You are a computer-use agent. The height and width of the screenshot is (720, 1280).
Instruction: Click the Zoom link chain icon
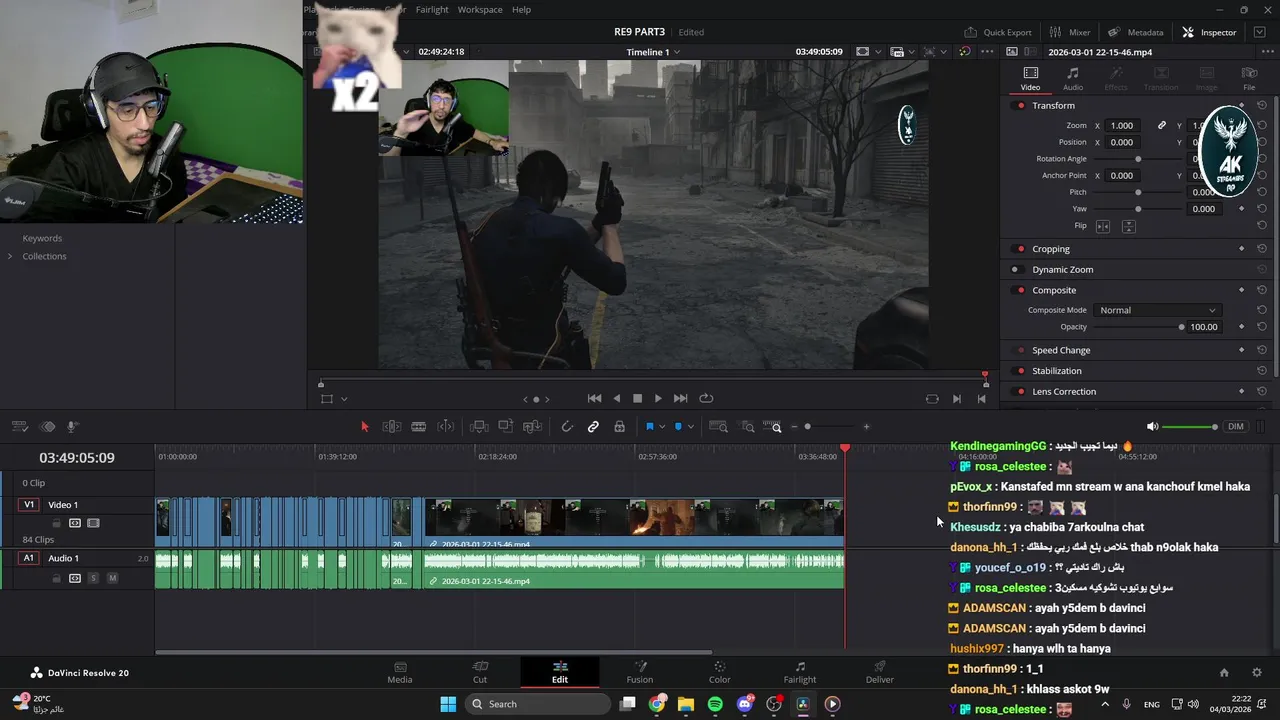1162,126
